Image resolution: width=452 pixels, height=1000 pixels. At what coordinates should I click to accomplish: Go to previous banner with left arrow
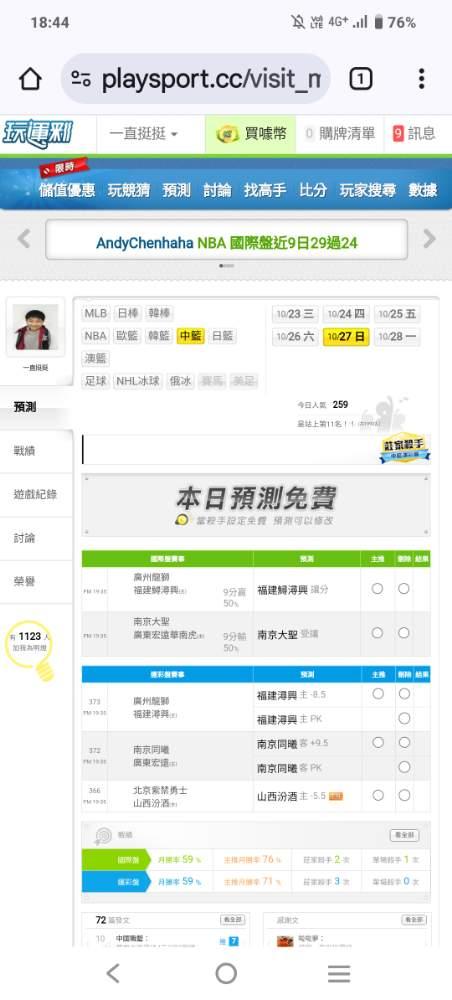tap(24, 239)
